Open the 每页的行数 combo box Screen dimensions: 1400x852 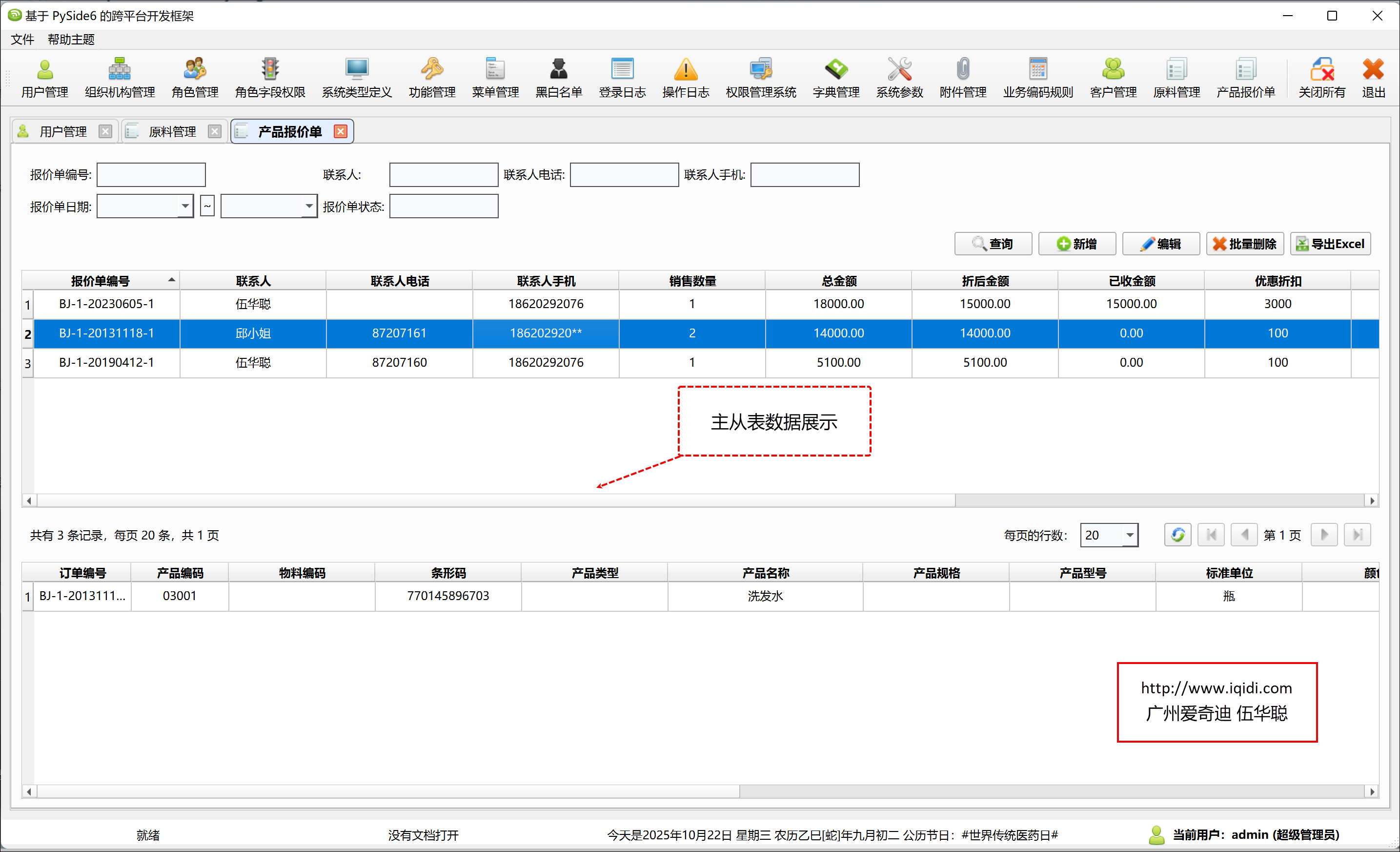click(1129, 535)
